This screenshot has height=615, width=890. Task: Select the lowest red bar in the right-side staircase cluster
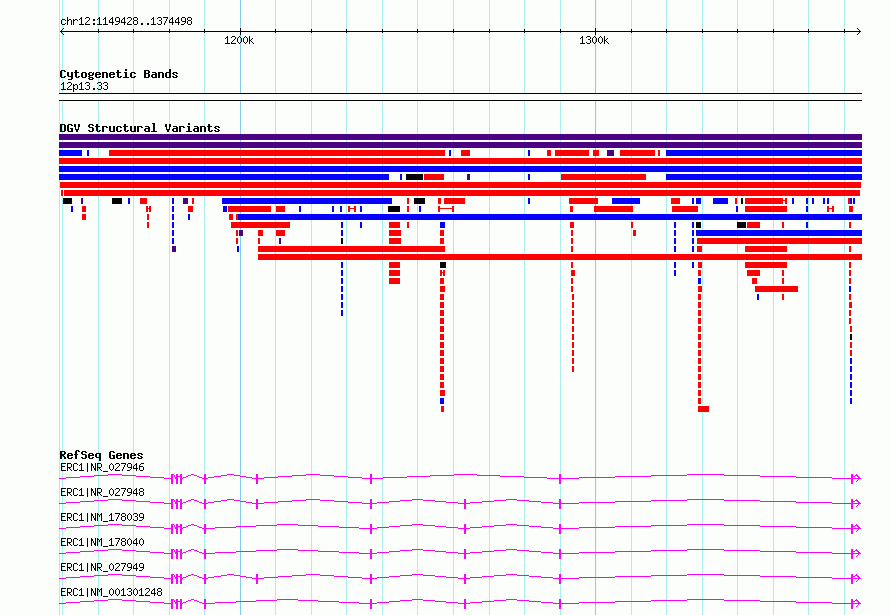pyautogui.click(x=776, y=289)
